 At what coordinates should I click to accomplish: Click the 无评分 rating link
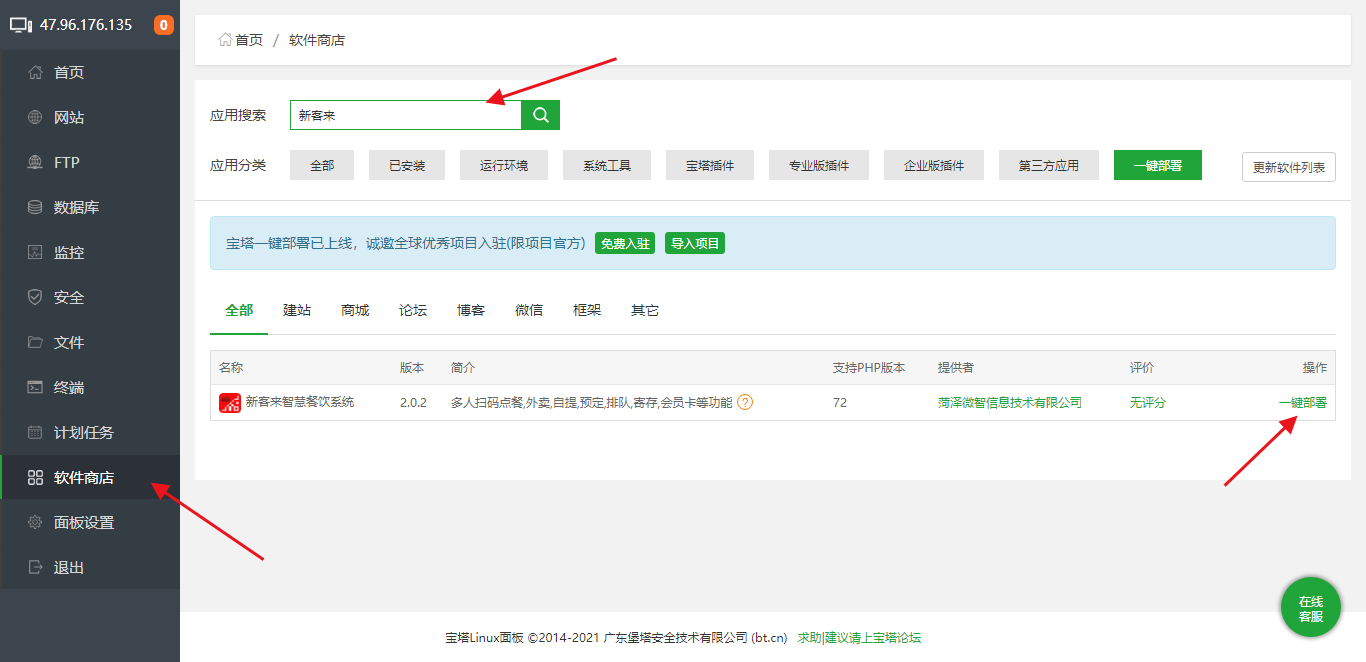pyautogui.click(x=1148, y=403)
